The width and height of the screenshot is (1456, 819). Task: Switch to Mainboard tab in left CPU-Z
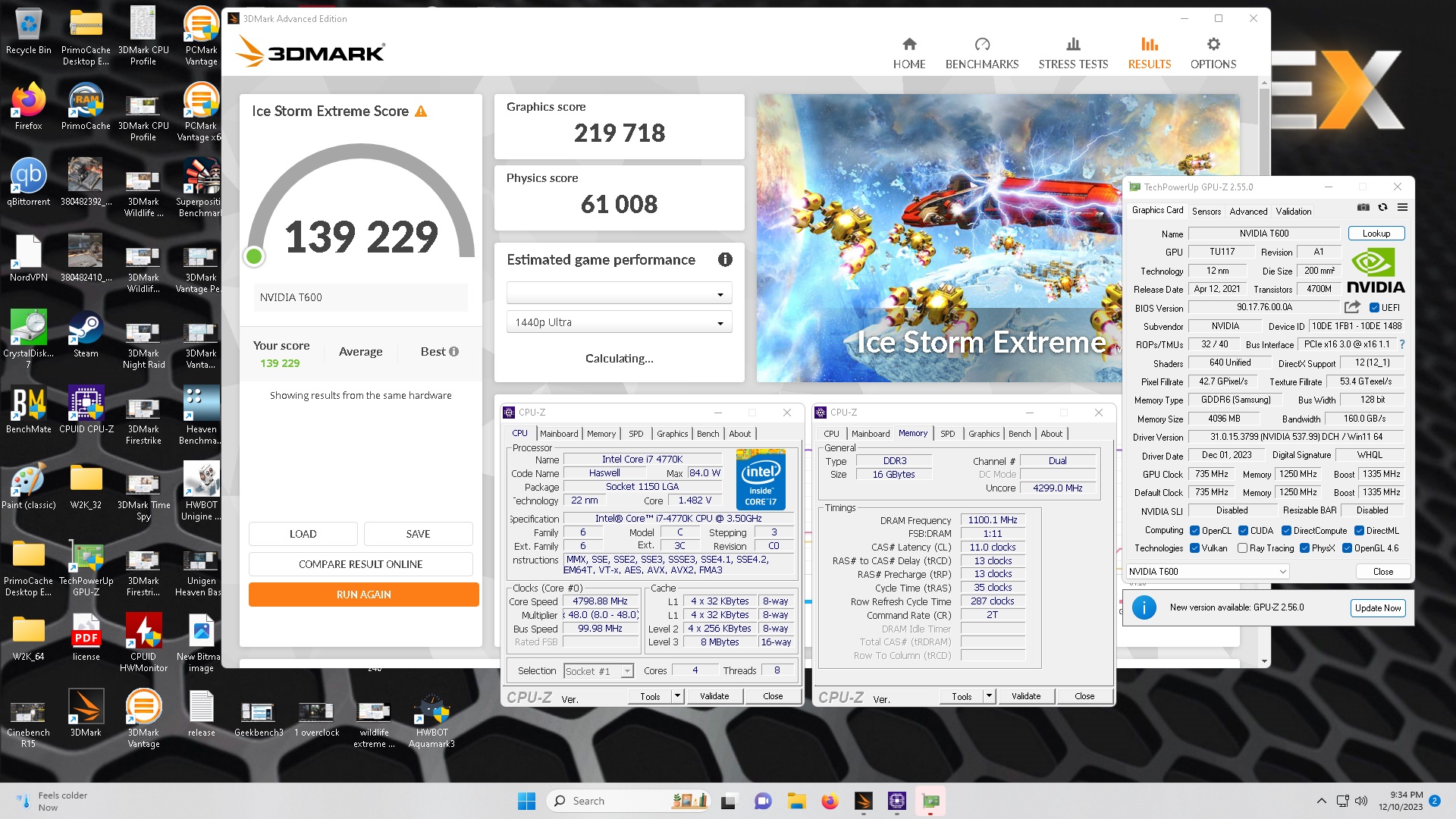[x=559, y=434]
